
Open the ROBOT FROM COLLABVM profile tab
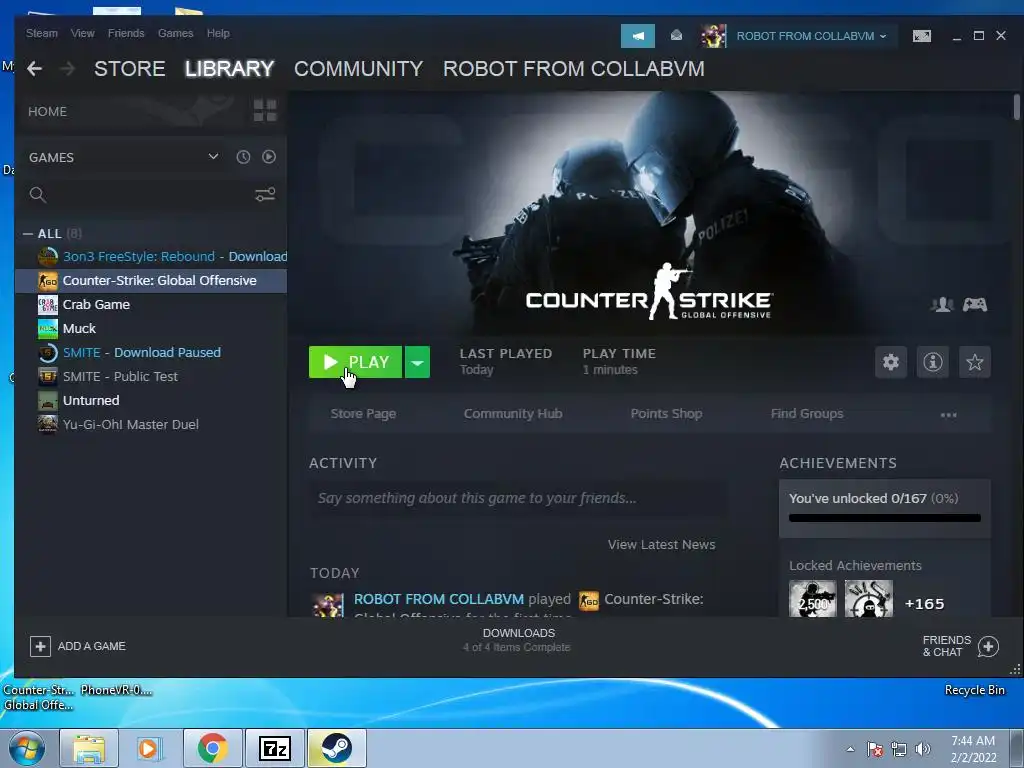pyautogui.click(x=573, y=69)
